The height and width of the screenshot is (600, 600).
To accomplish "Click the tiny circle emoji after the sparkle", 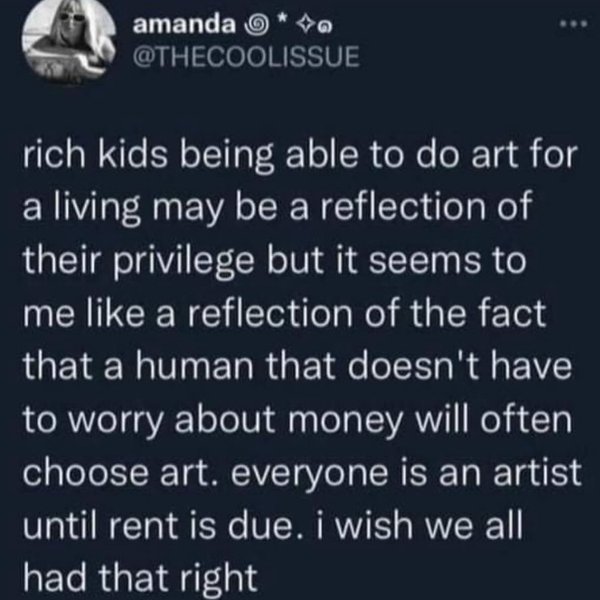I will pyautogui.click(x=324, y=27).
